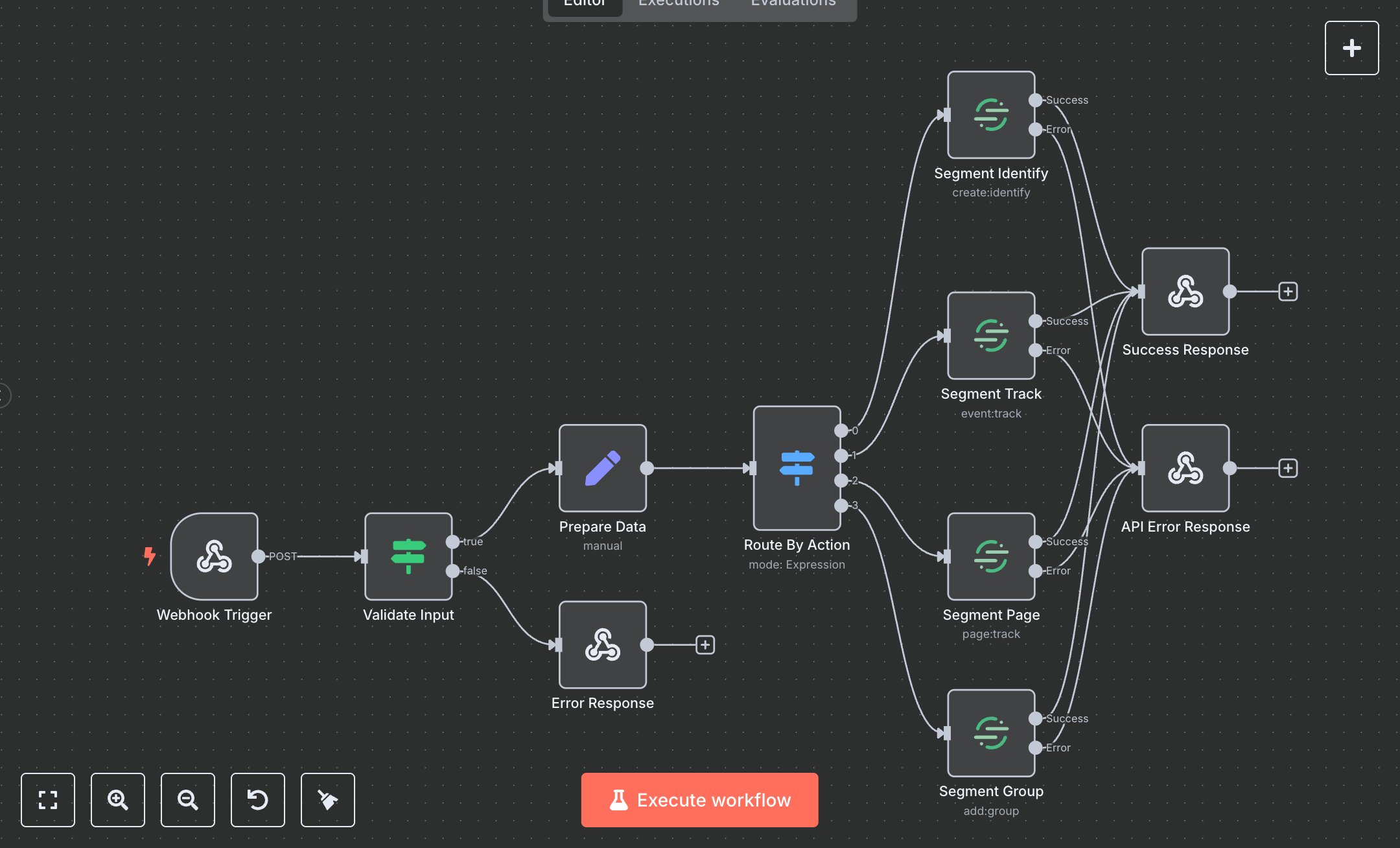Click the Segment Track node icon
This screenshot has height=848, width=1400.
[x=990, y=335]
